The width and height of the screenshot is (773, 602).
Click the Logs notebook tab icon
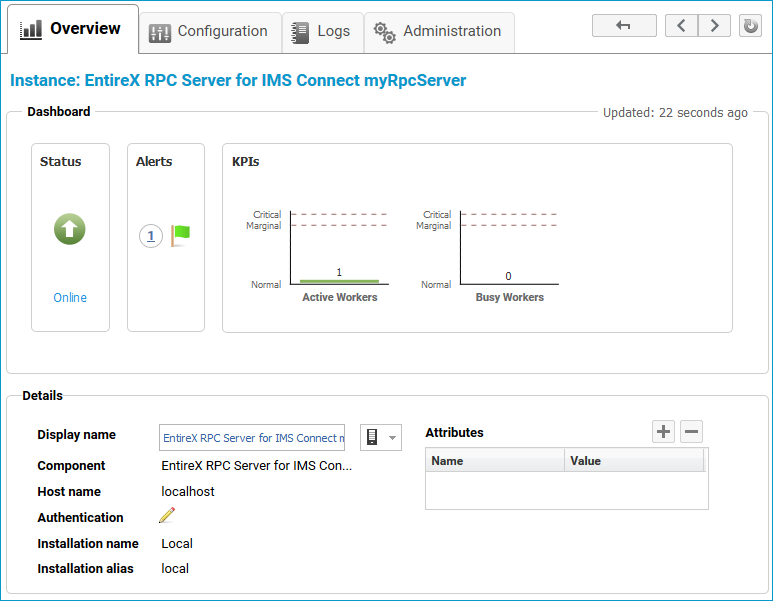pos(300,33)
